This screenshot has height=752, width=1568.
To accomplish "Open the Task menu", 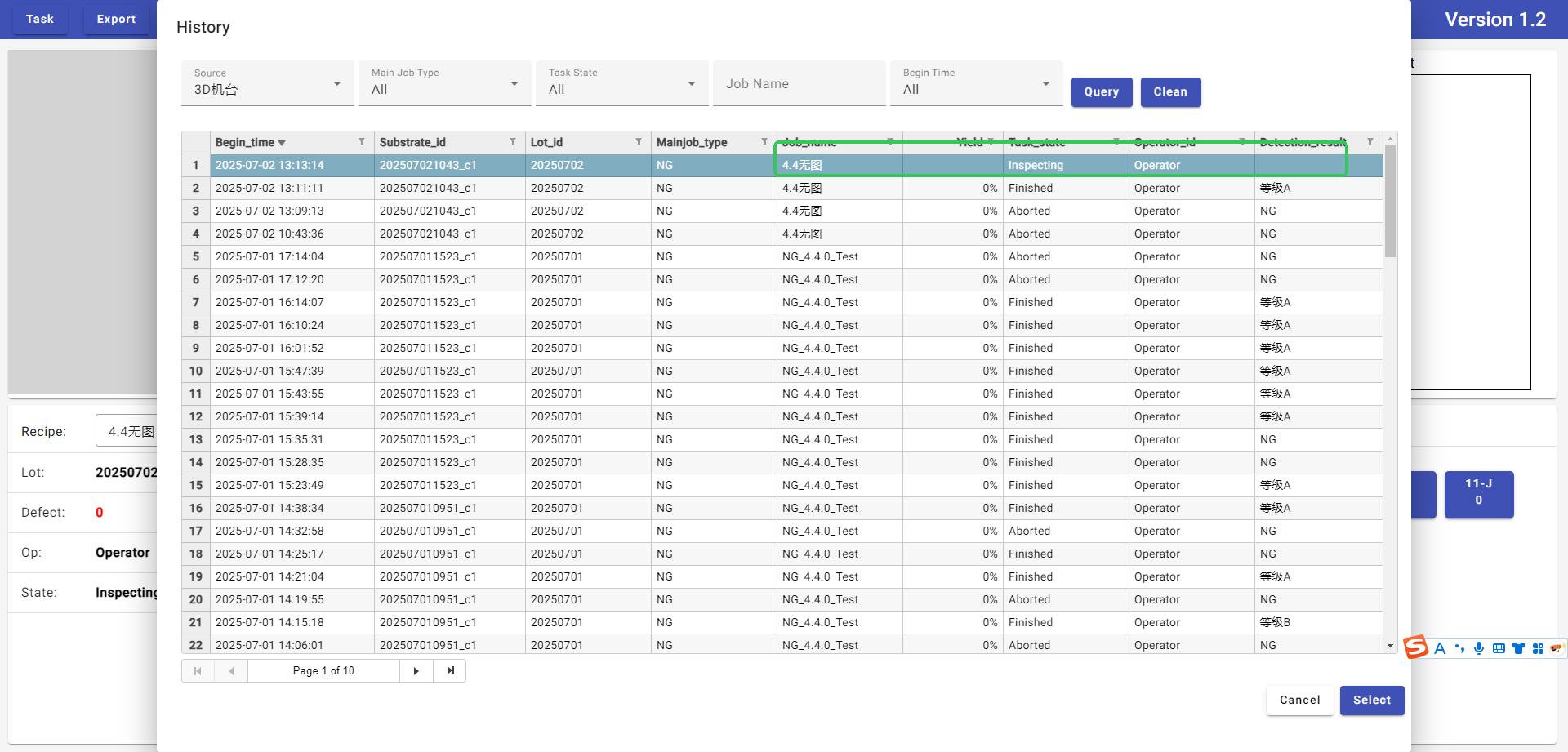I will click(x=39, y=19).
